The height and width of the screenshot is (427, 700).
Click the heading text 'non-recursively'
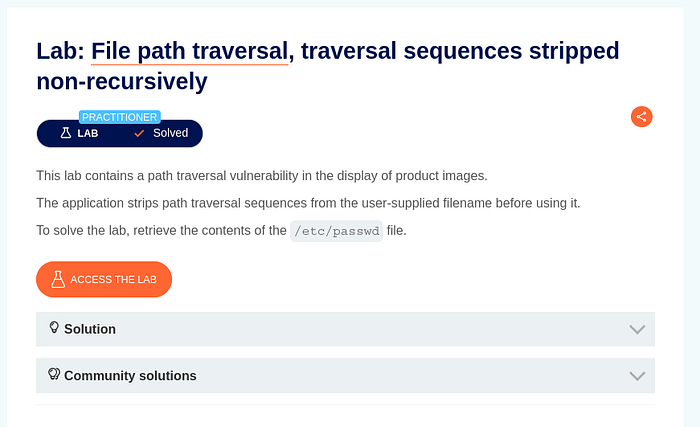tap(121, 81)
